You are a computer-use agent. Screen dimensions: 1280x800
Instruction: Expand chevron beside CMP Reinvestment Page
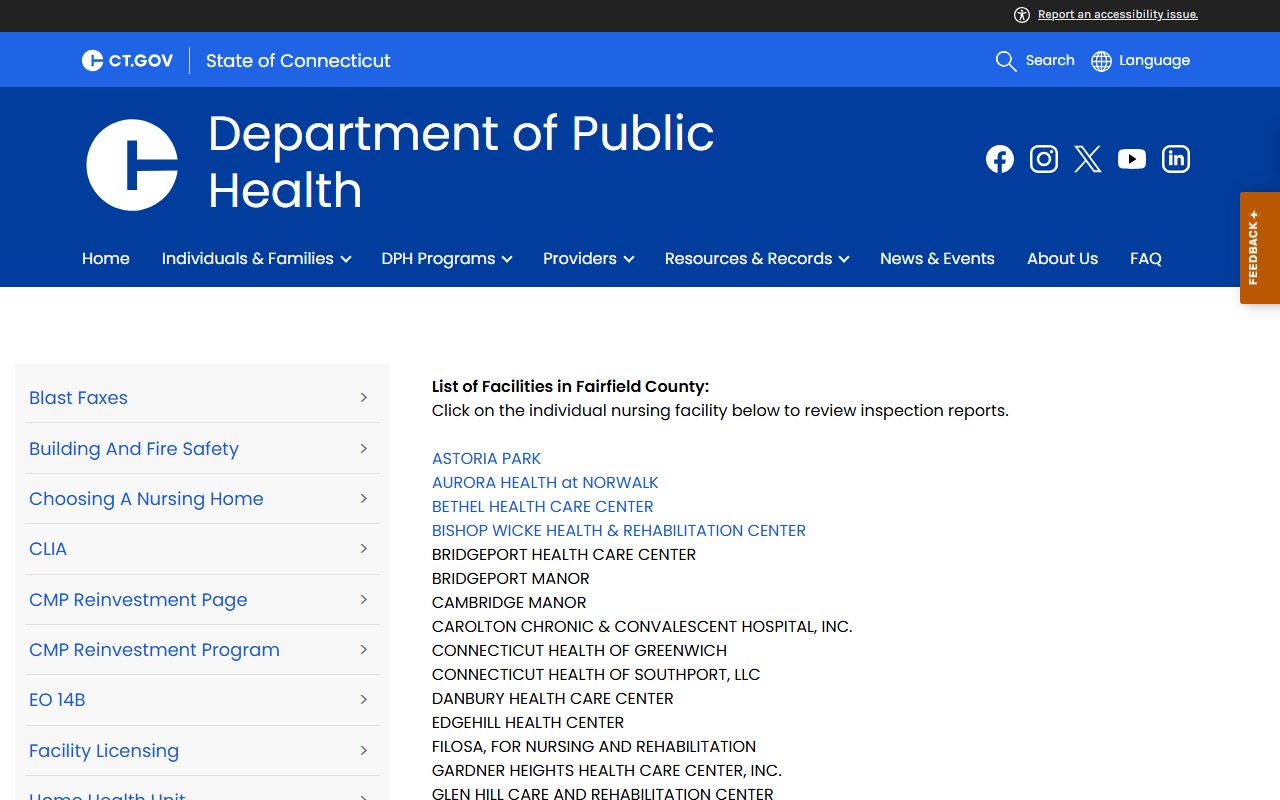click(364, 600)
